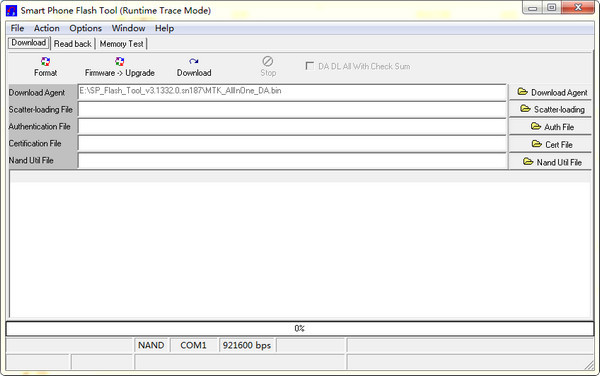Viewport: 600px width, 376px height.
Task: Open the Help menu
Action: 165,28
